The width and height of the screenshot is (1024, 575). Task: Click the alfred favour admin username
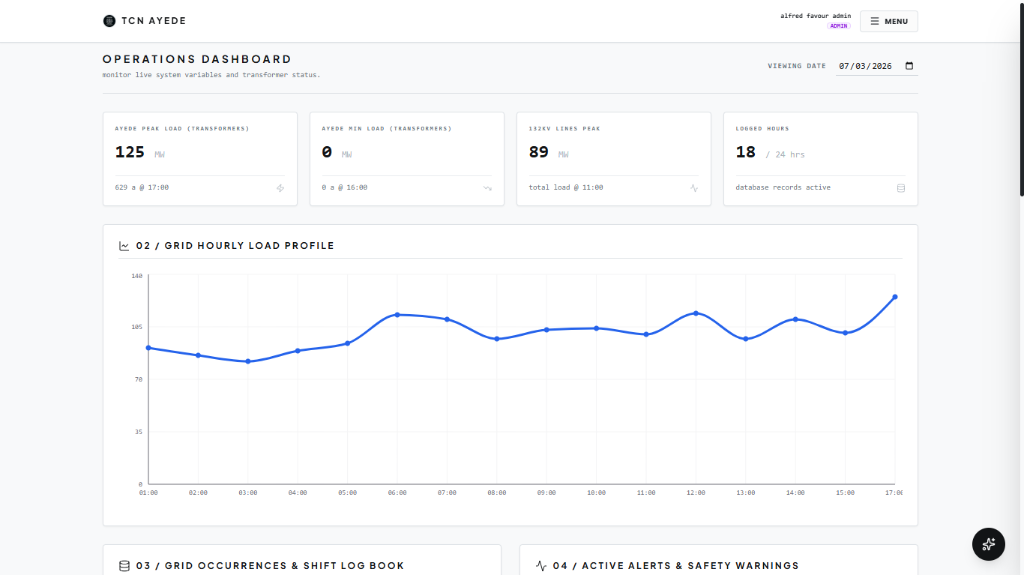click(816, 16)
